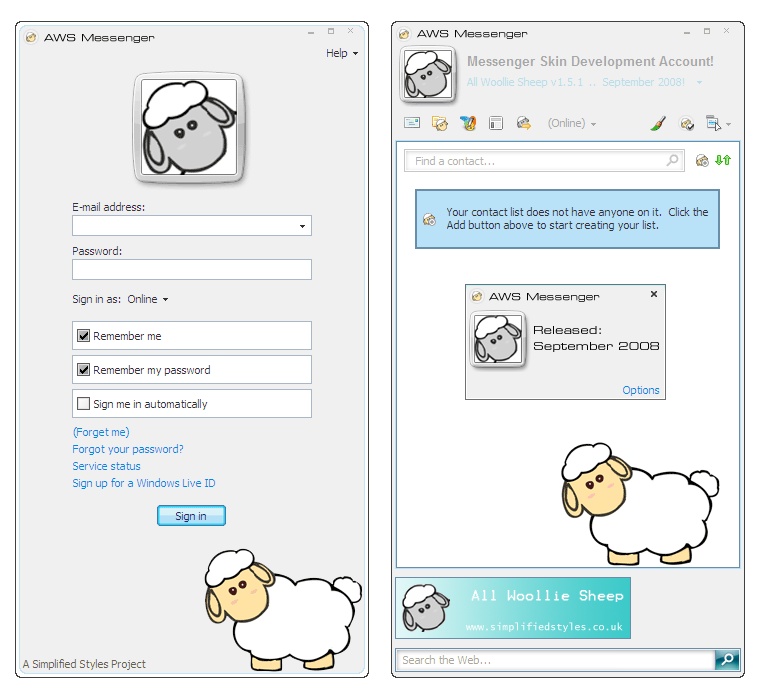Click the All Woollie Sheep banner ad
The width and height of the screenshot is (760, 700).
click(513, 608)
